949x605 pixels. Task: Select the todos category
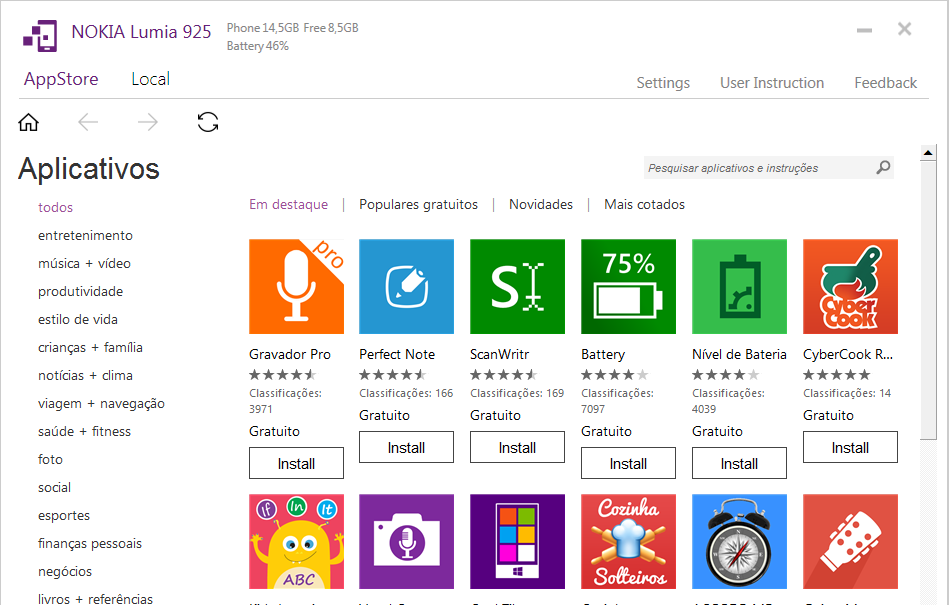coord(55,208)
